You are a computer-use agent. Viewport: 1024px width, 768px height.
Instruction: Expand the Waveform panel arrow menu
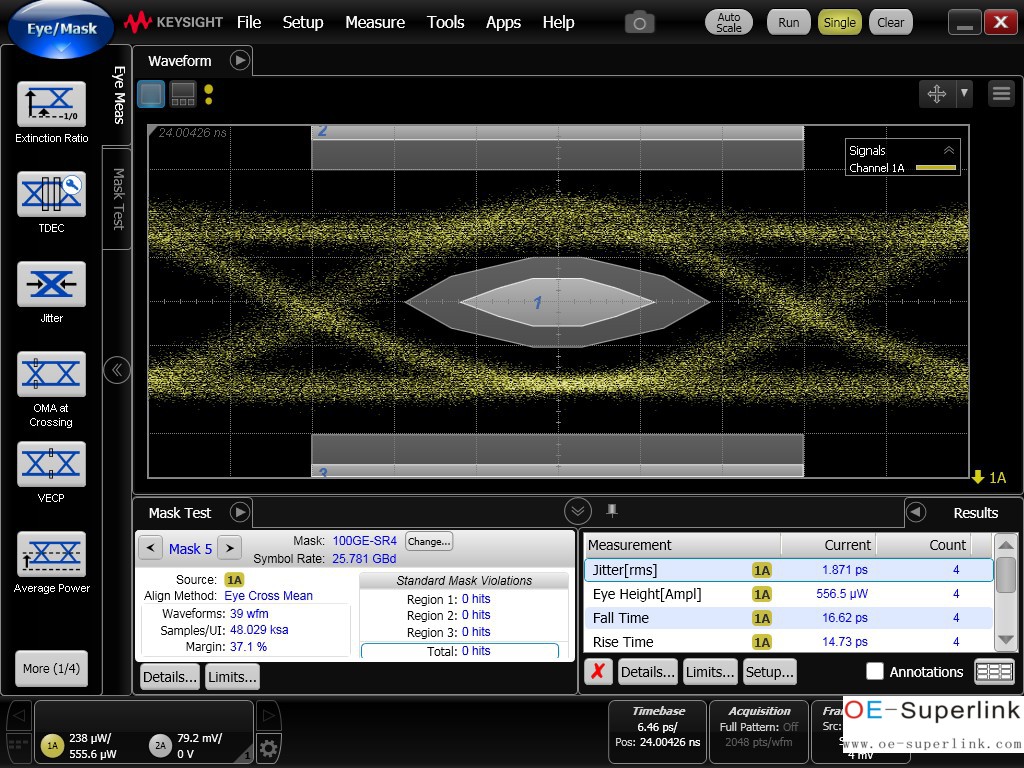coord(240,61)
